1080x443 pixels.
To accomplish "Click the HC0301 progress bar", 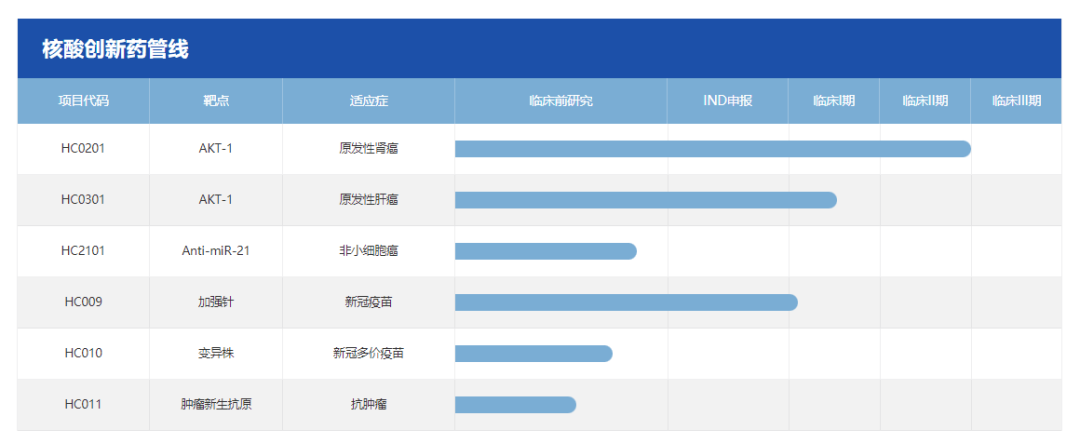I will click(646, 200).
